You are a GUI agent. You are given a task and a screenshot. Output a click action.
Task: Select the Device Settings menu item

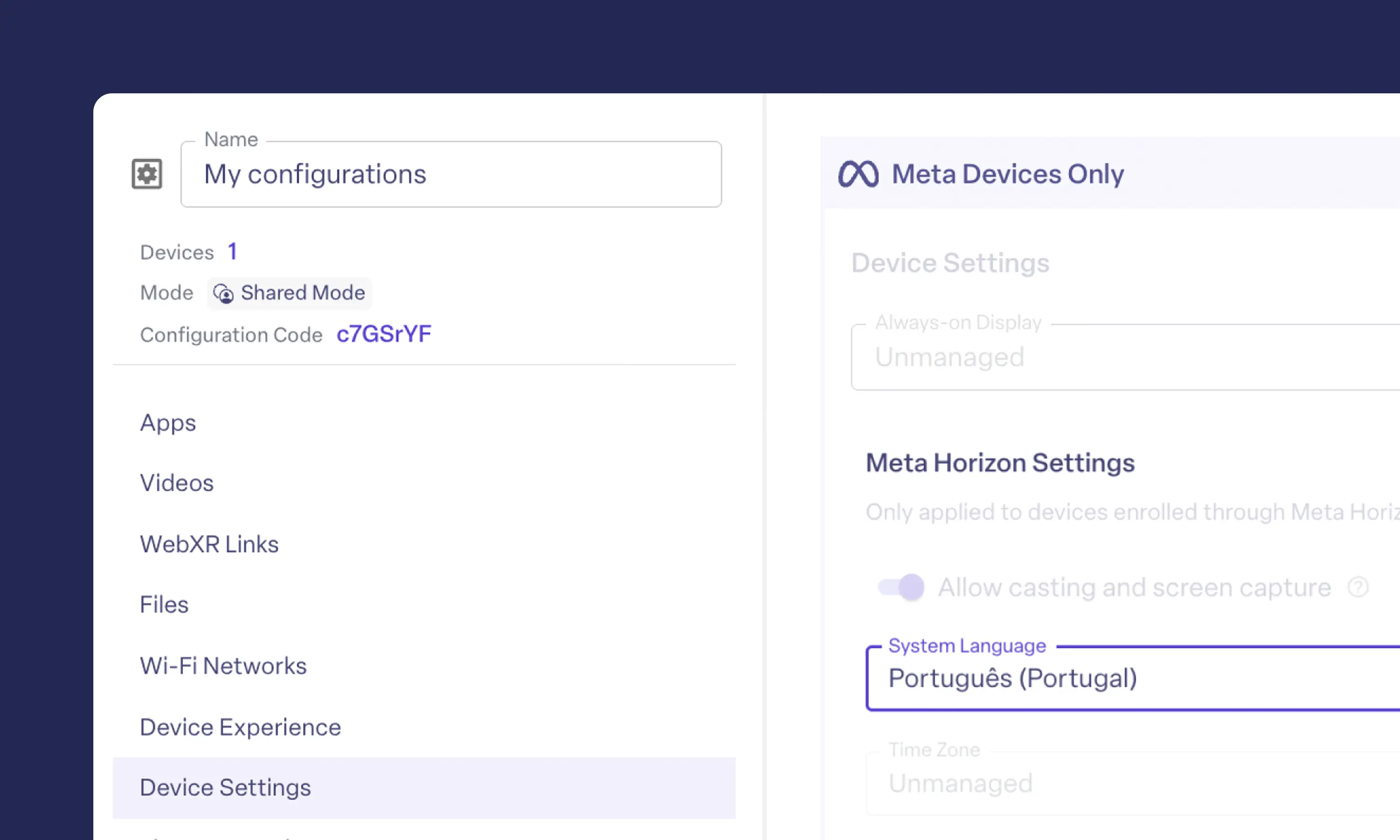tap(424, 788)
